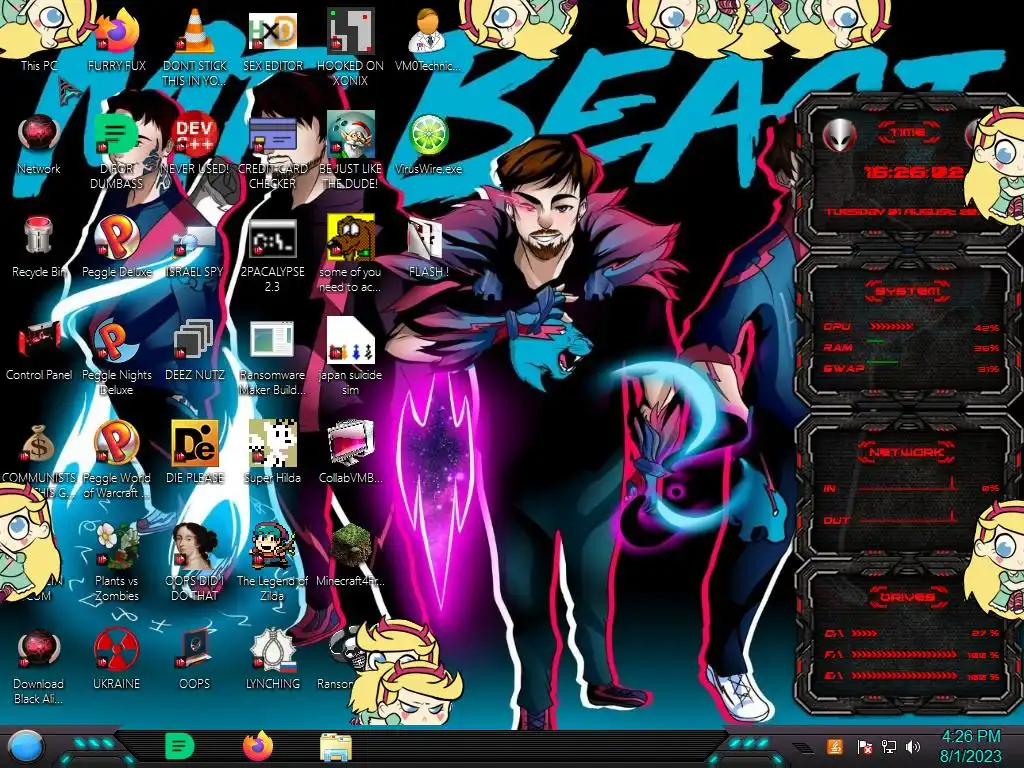The image size is (1024, 768).
Task: Click the alien head logo in widget
Action: coord(839,136)
